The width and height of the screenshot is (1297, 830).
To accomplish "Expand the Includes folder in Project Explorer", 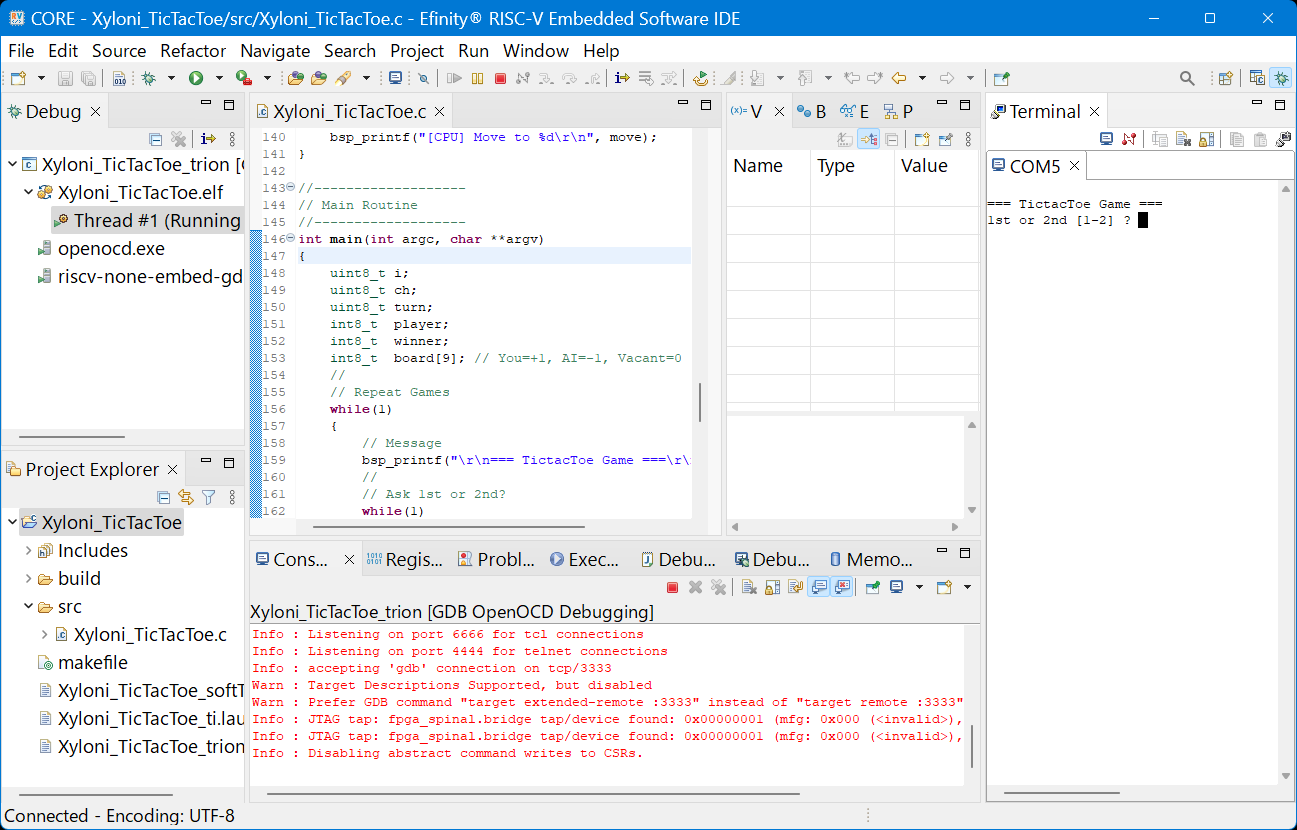I will click(28, 551).
